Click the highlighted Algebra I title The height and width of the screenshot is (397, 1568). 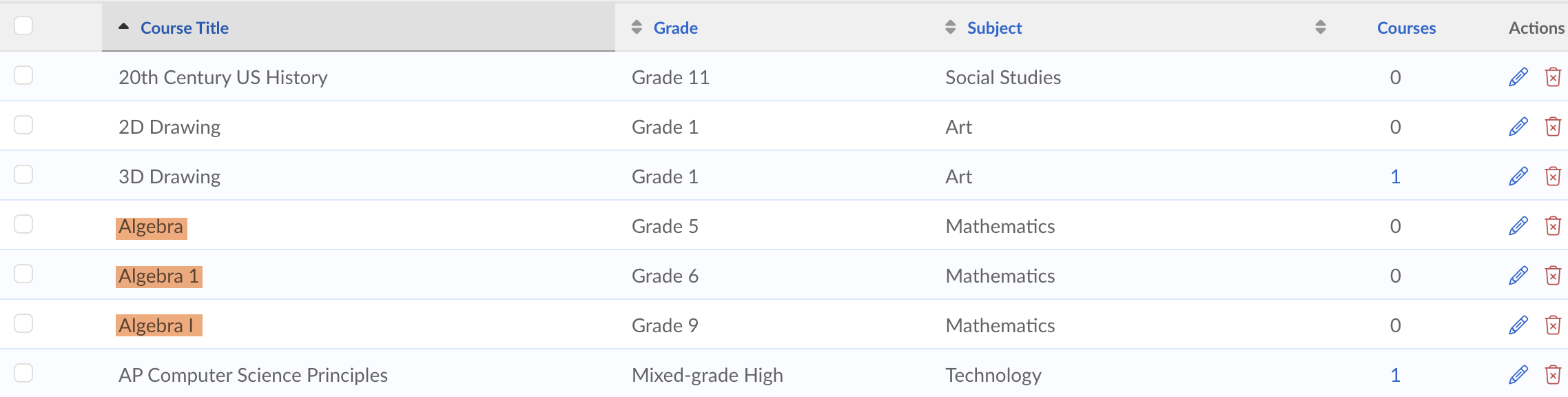[x=158, y=325]
